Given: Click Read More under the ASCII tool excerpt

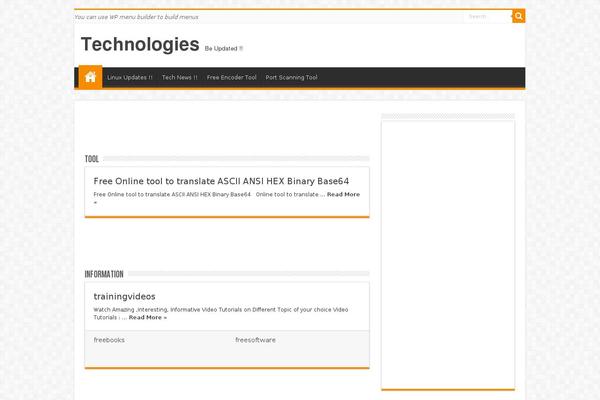Looking at the screenshot, I should pos(343,194).
